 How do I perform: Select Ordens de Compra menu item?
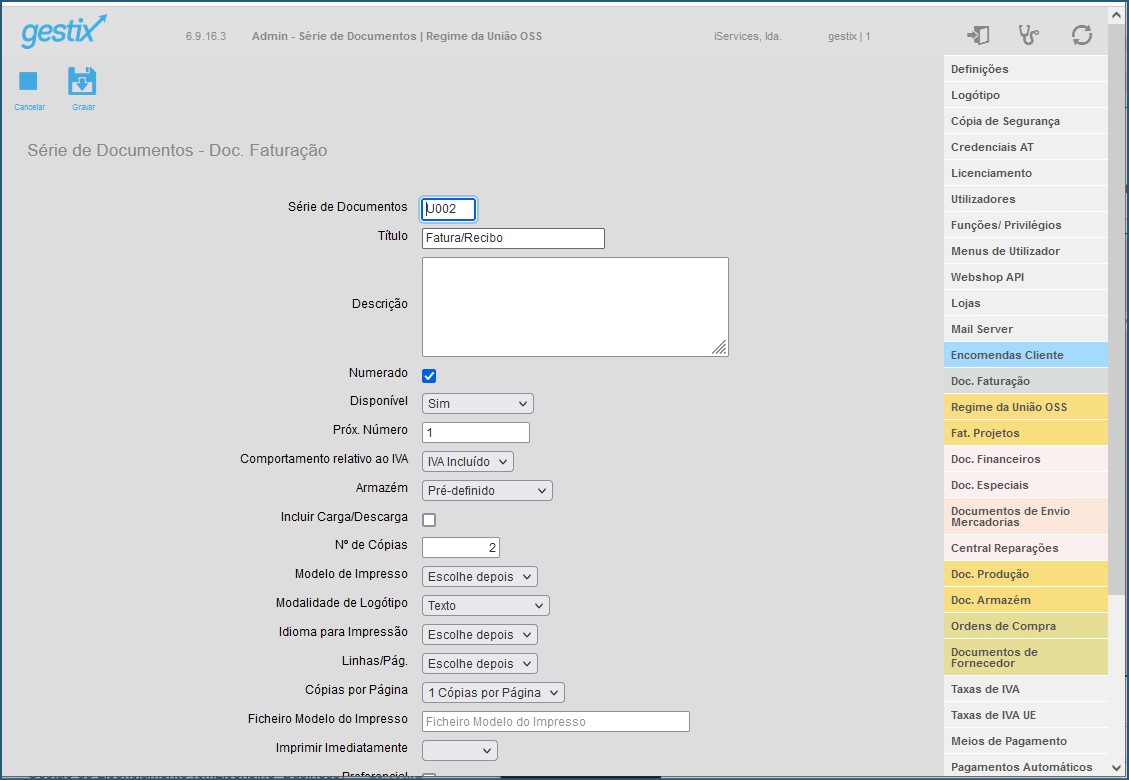click(1025, 626)
